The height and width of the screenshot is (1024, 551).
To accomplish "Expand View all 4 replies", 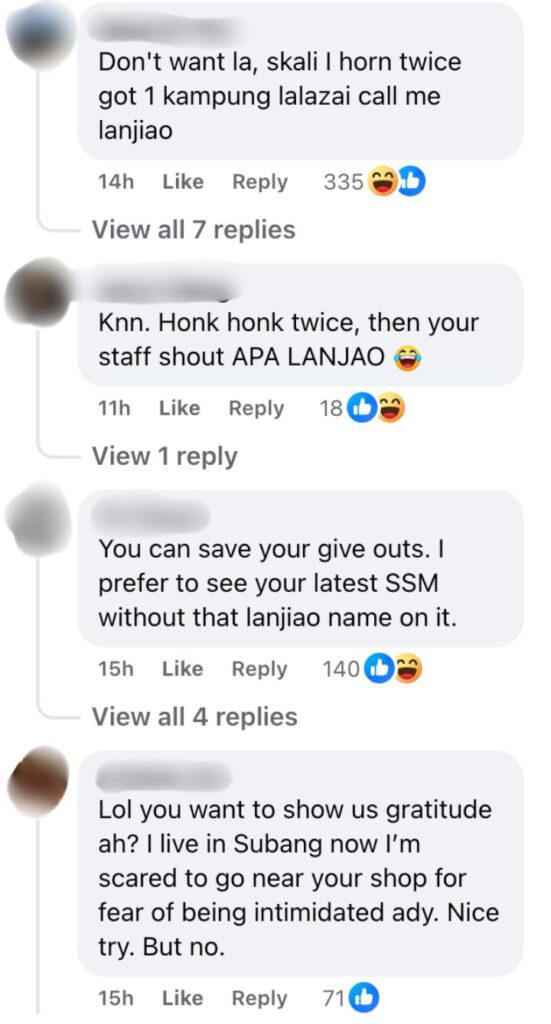I will (195, 716).
